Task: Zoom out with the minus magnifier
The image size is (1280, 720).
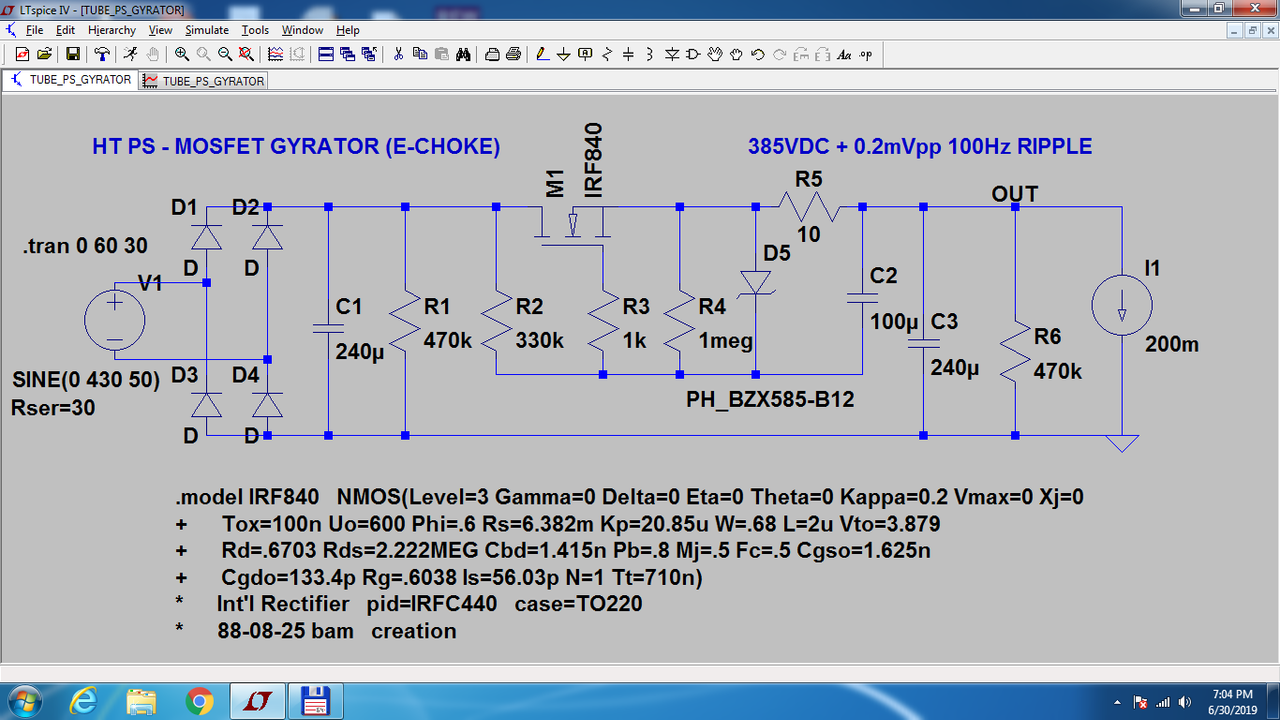Action: tap(225, 54)
